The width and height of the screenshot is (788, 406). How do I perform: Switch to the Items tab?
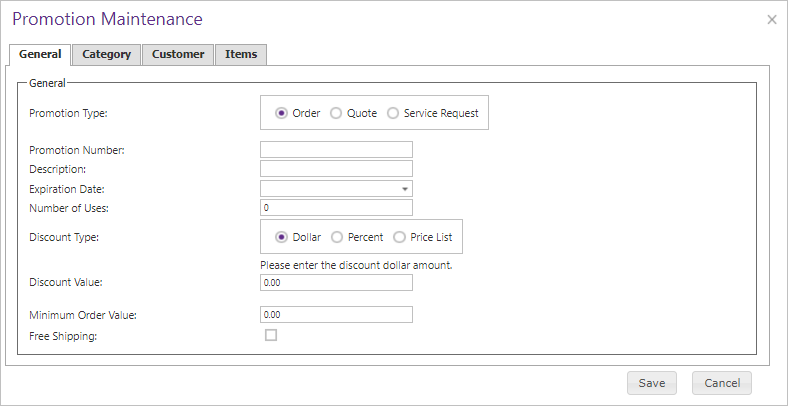tap(240, 55)
